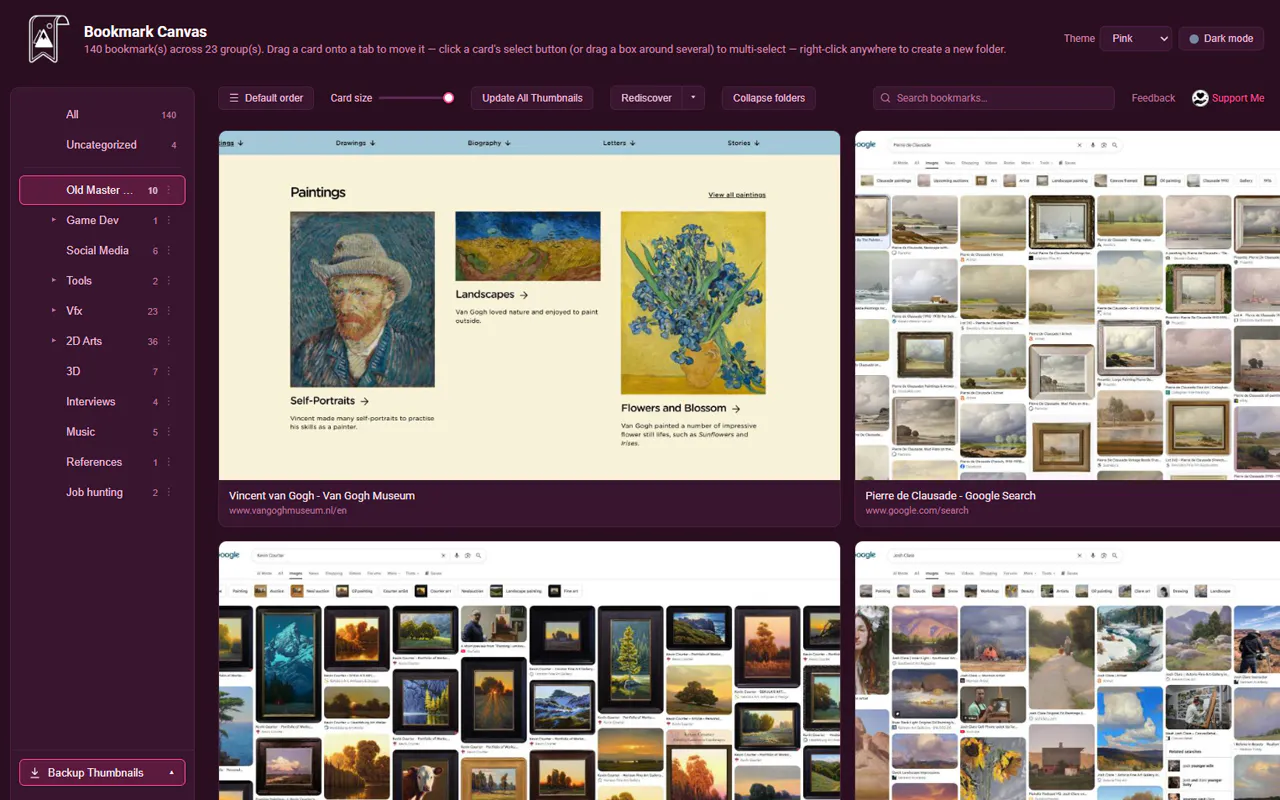Click the Default order button
The image size is (1280, 800).
266,98
